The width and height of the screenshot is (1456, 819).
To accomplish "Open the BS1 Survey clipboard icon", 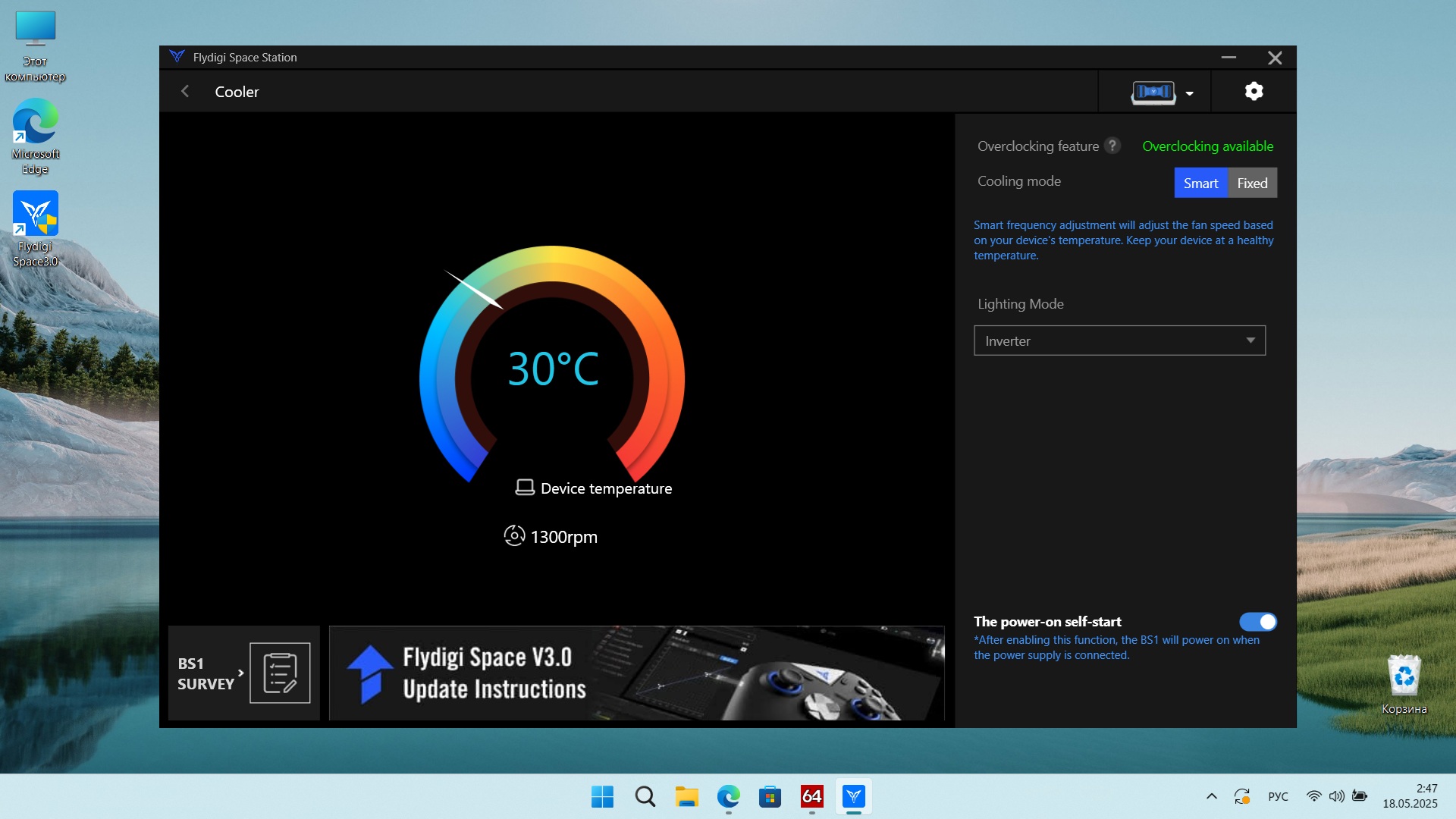I will [x=280, y=673].
